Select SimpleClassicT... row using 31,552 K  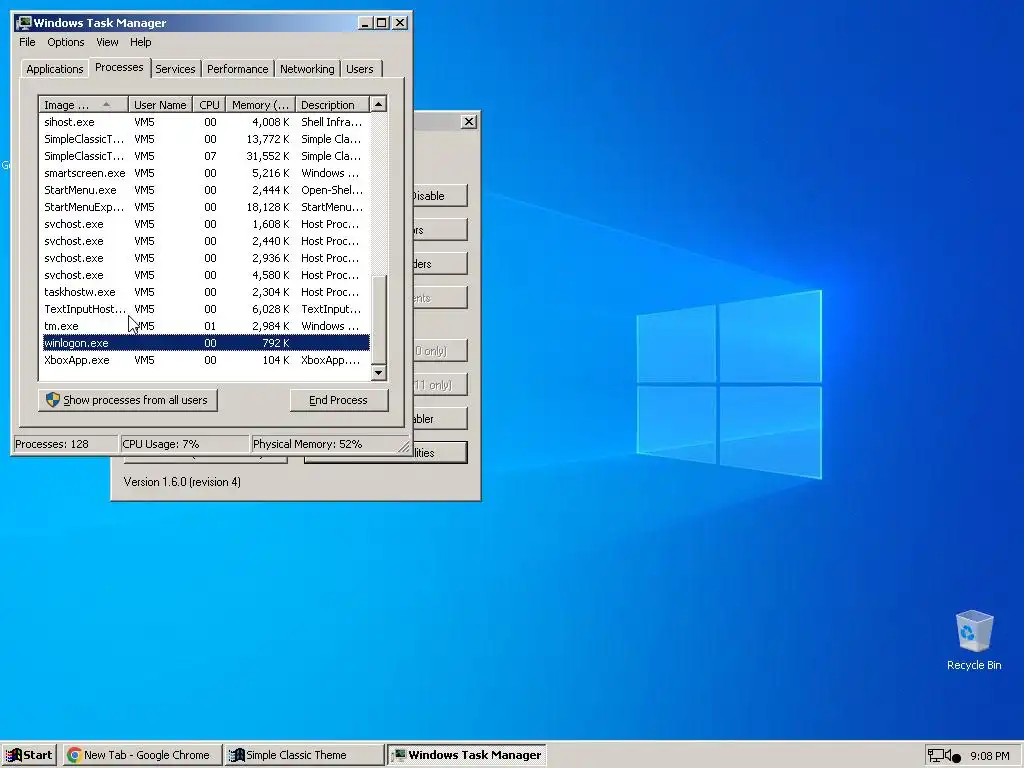click(206, 156)
